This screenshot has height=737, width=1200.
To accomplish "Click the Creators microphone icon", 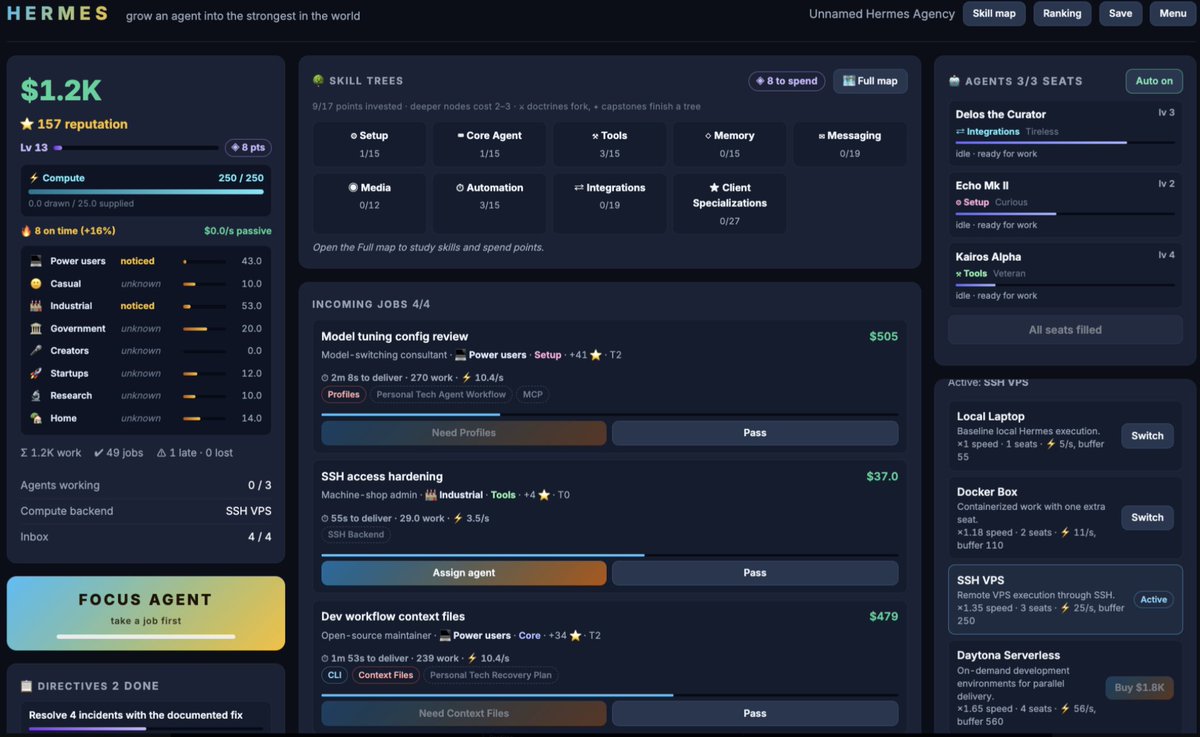I will point(36,351).
